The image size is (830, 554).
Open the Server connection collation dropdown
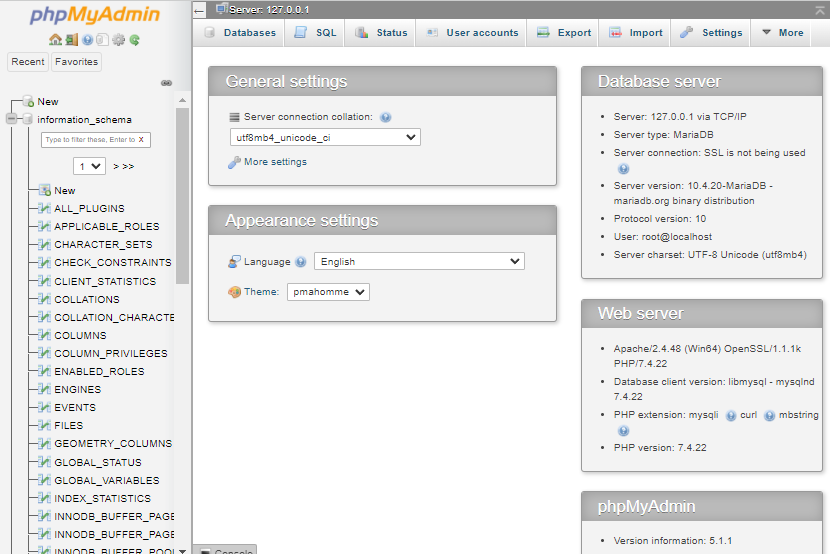(x=325, y=138)
